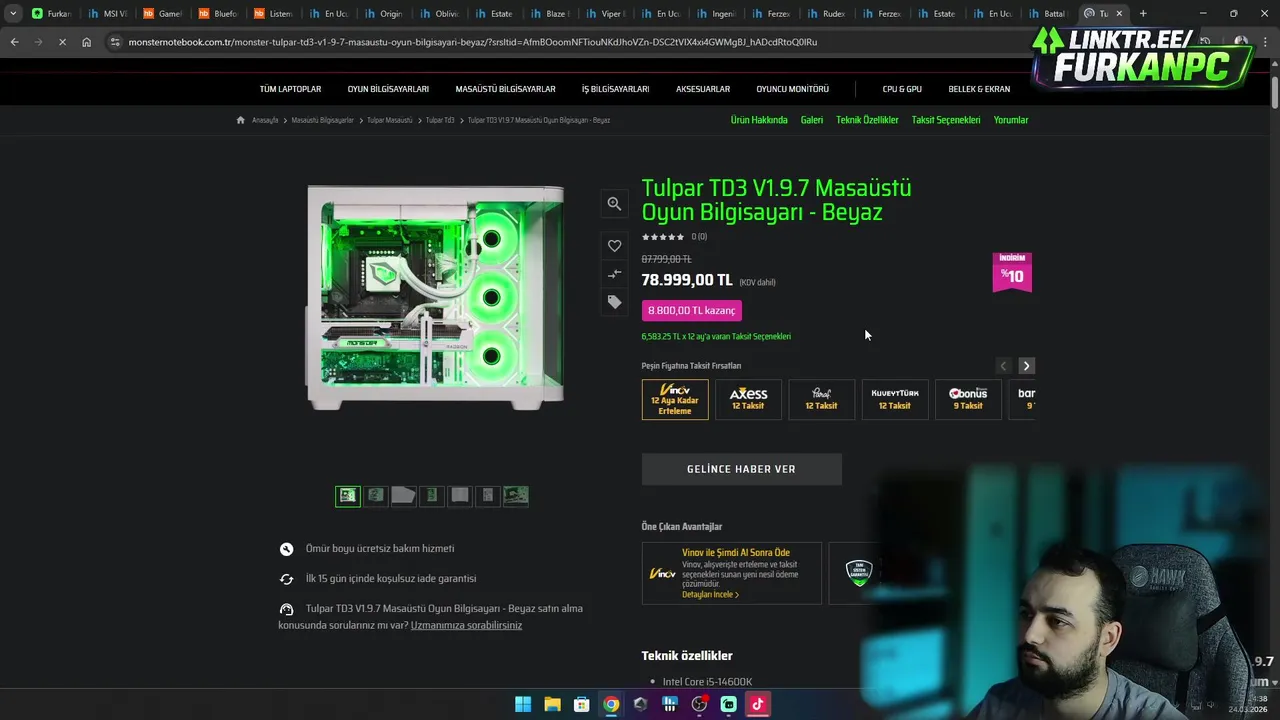Select Axess 12 Taksit option
Image resolution: width=1280 pixels, height=720 pixels.
[748, 399]
